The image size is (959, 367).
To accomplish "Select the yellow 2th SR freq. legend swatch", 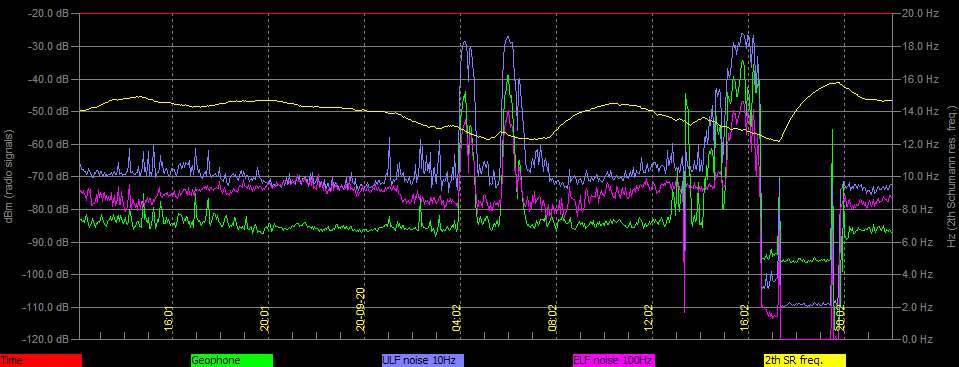I will [x=804, y=361].
